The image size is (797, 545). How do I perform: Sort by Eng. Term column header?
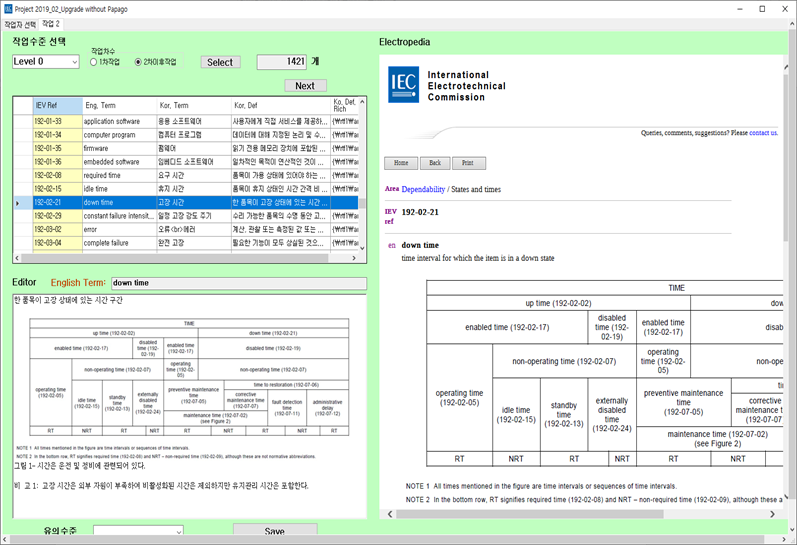[x=119, y=106]
